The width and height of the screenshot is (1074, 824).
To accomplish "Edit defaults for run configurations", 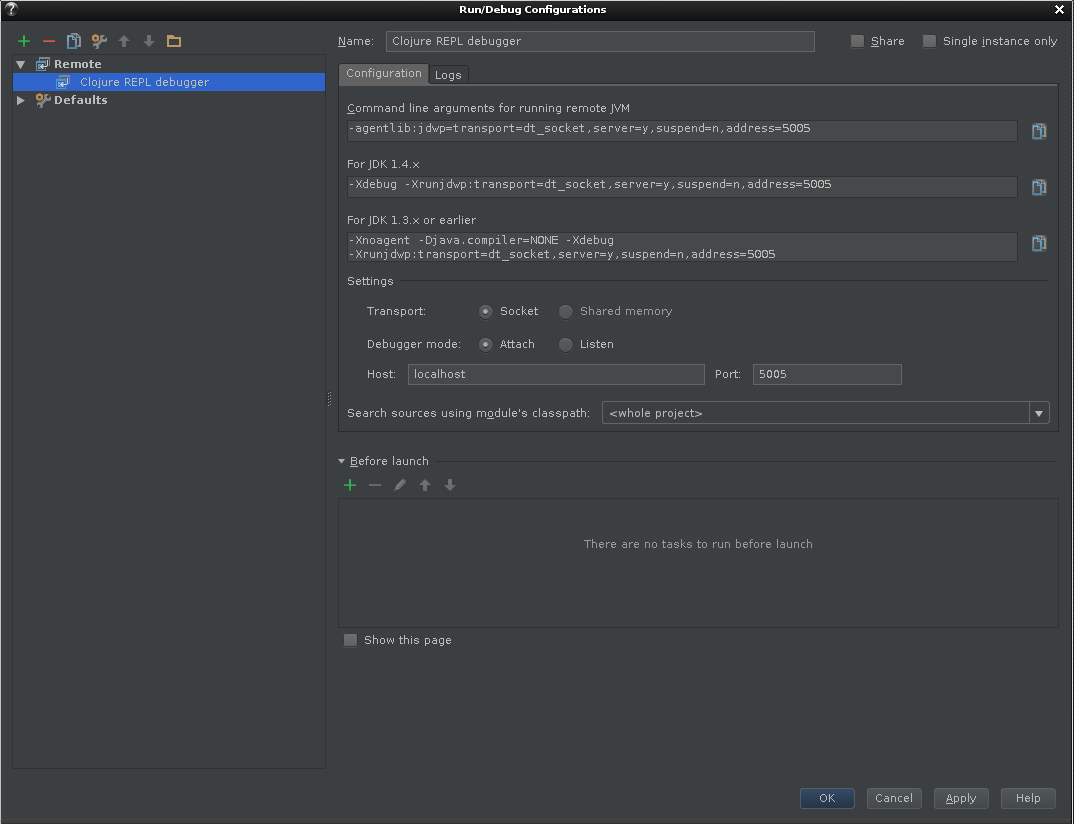I will (97, 41).
